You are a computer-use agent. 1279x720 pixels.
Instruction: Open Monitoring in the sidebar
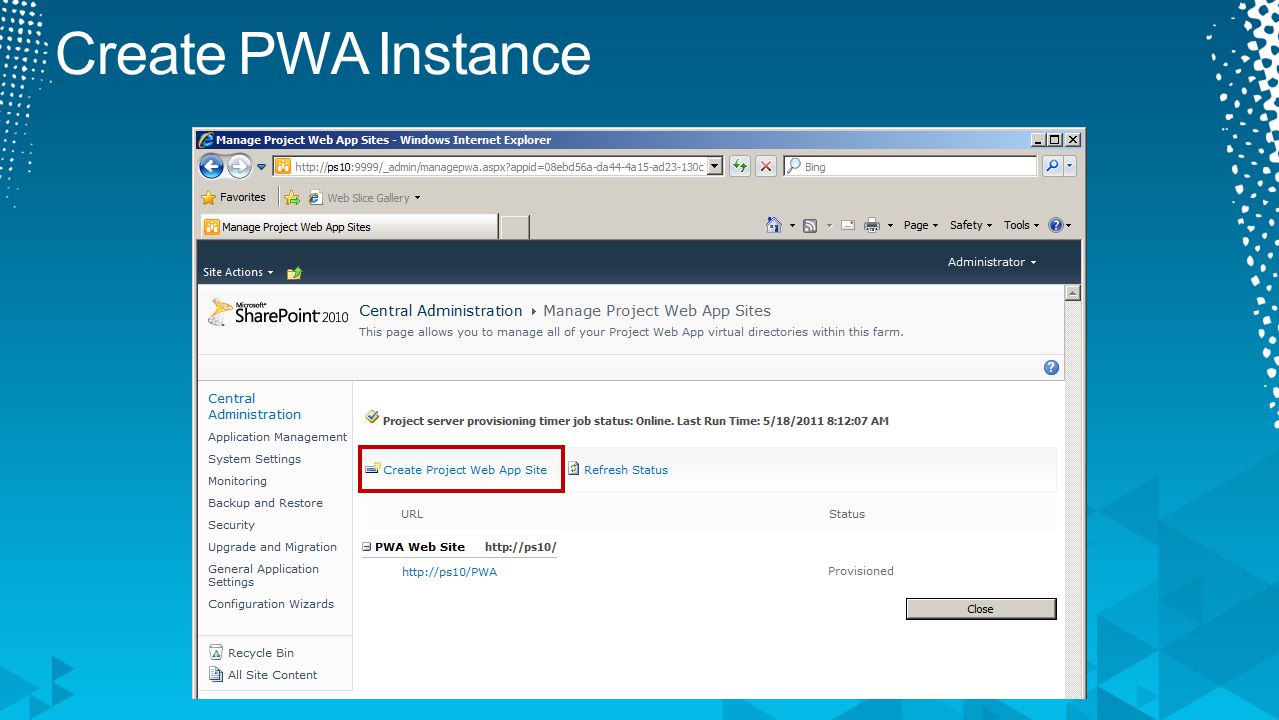(x=237, y=481)
